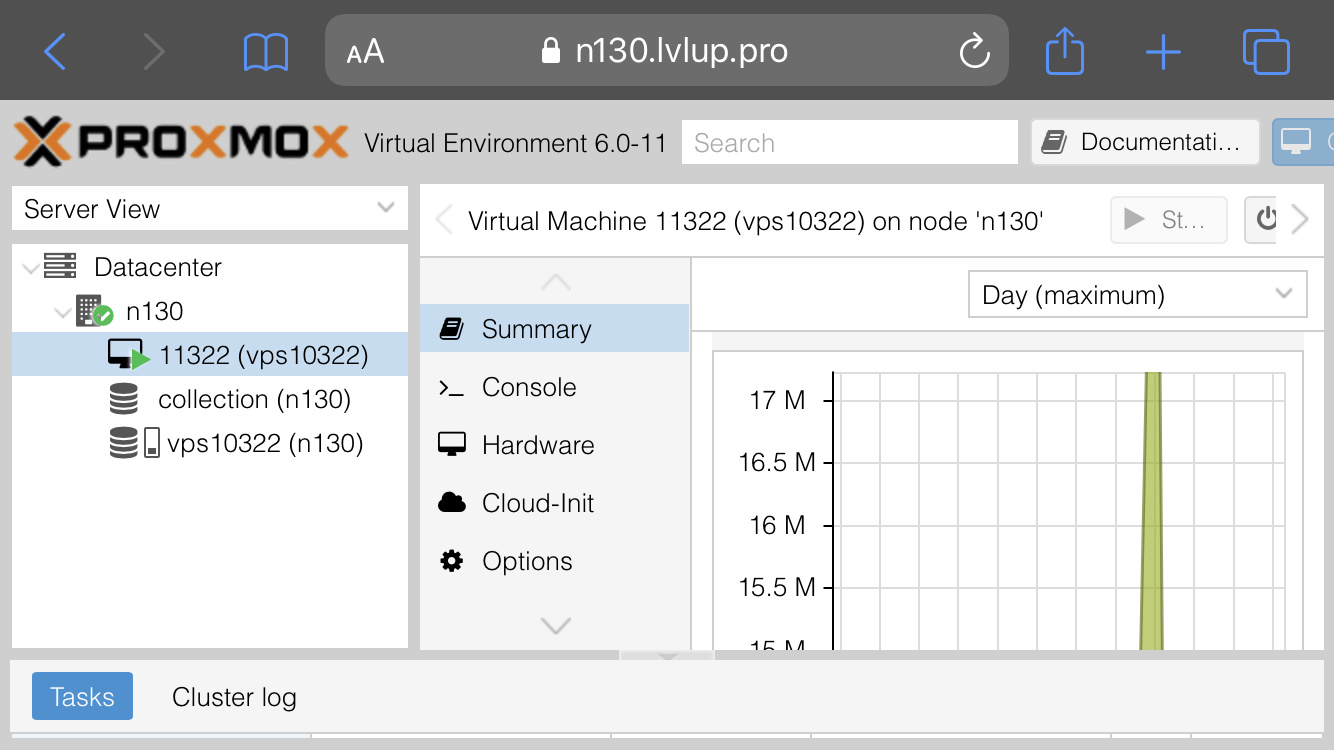Tap the Safari share icon
This screenshot has width=1334, height=750.
pyautogui.click(x=1064, y=50)
